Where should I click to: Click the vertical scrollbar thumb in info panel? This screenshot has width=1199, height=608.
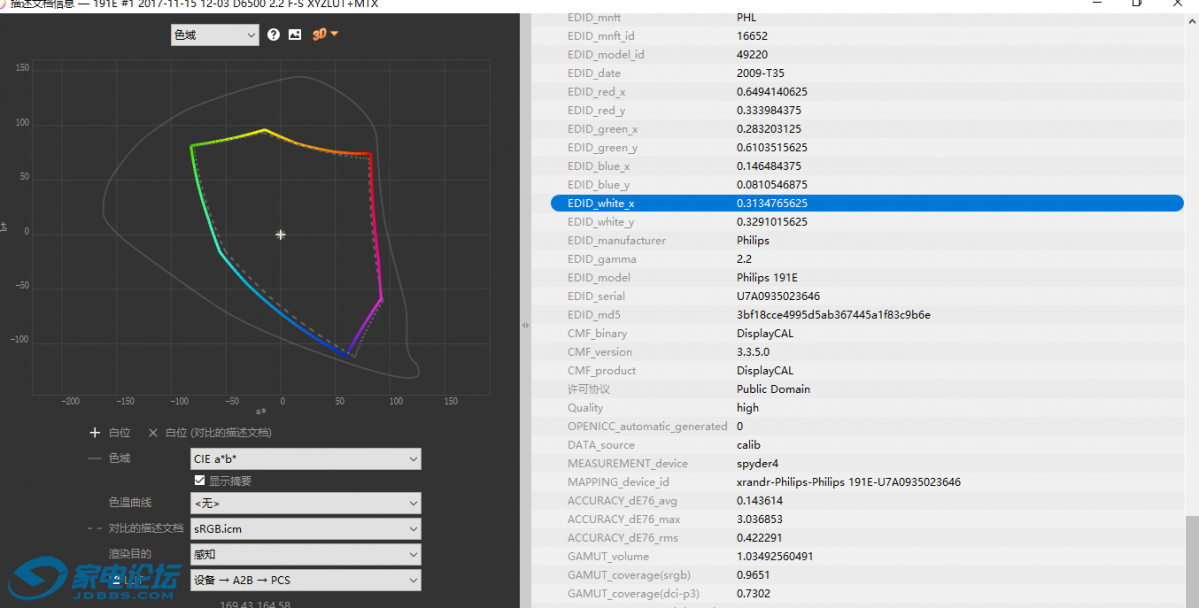tap(1191, 560)
